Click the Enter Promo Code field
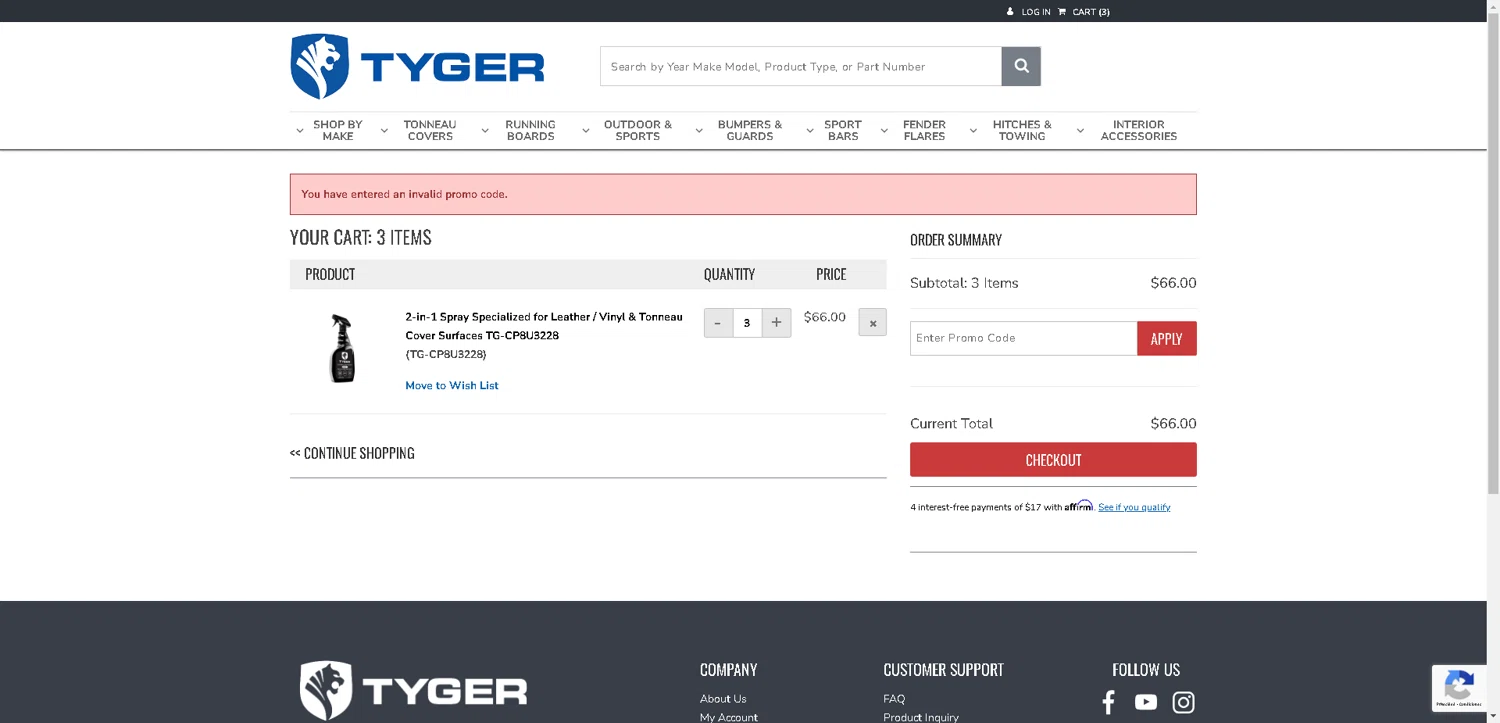Screen dimensions: 1500x723 click(x=1024, y=339)
